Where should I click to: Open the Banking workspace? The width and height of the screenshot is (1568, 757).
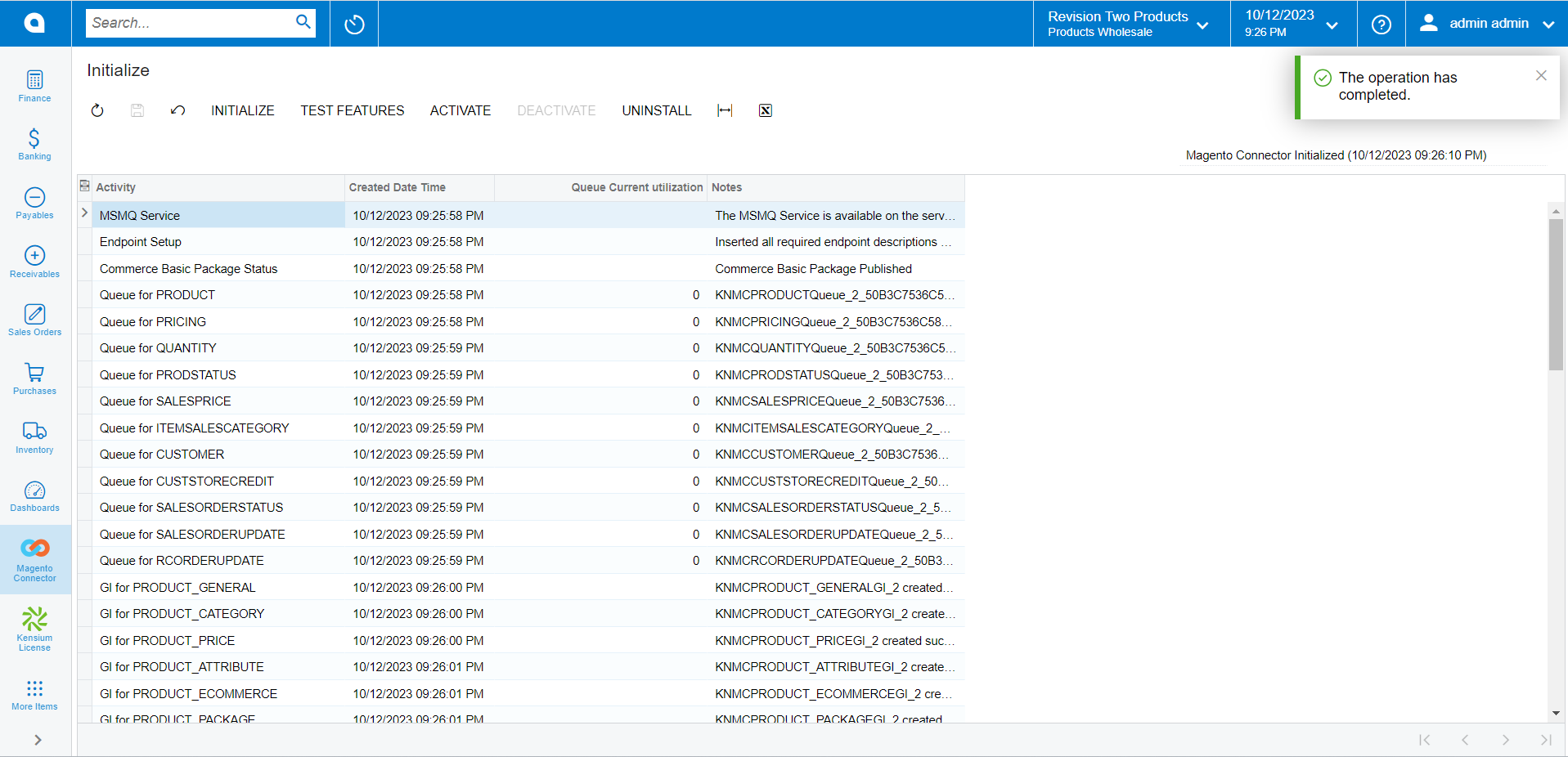(x=34, y=144)
